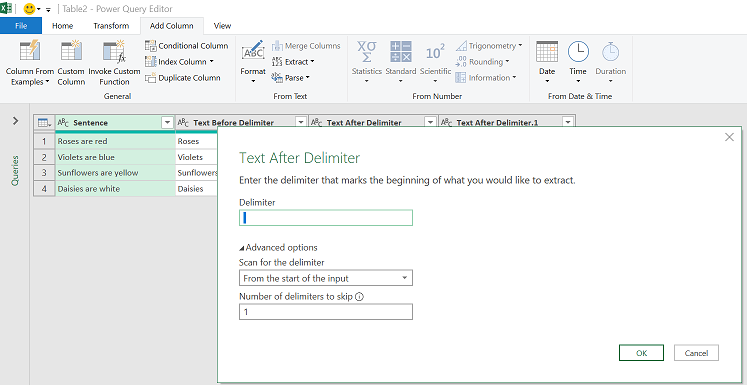
Task: Add a Conditional Column
Action: [x=187, y=46]
